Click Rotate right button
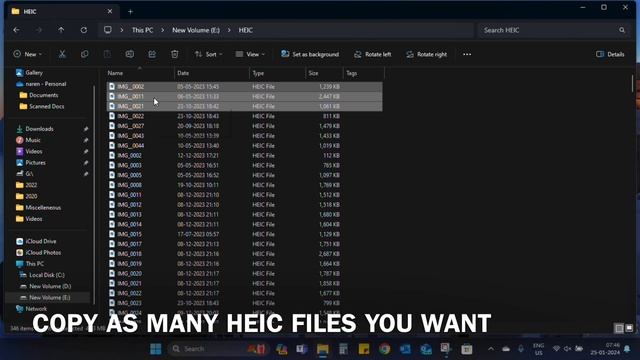640x360 pixels. 427,54
